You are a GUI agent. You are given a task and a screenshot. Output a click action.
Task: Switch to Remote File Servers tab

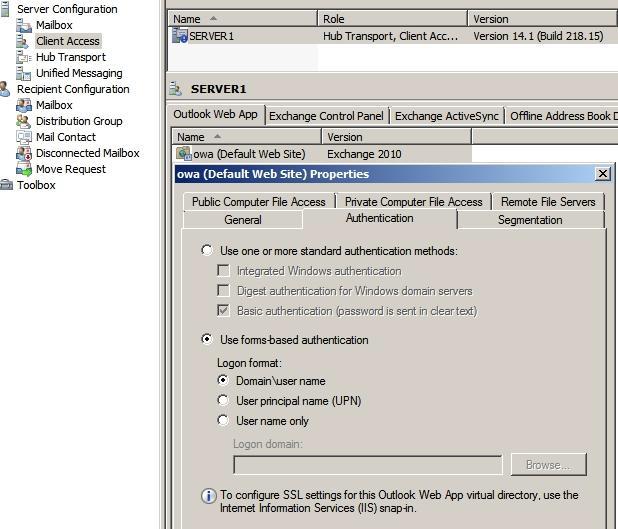pos(548,201)
